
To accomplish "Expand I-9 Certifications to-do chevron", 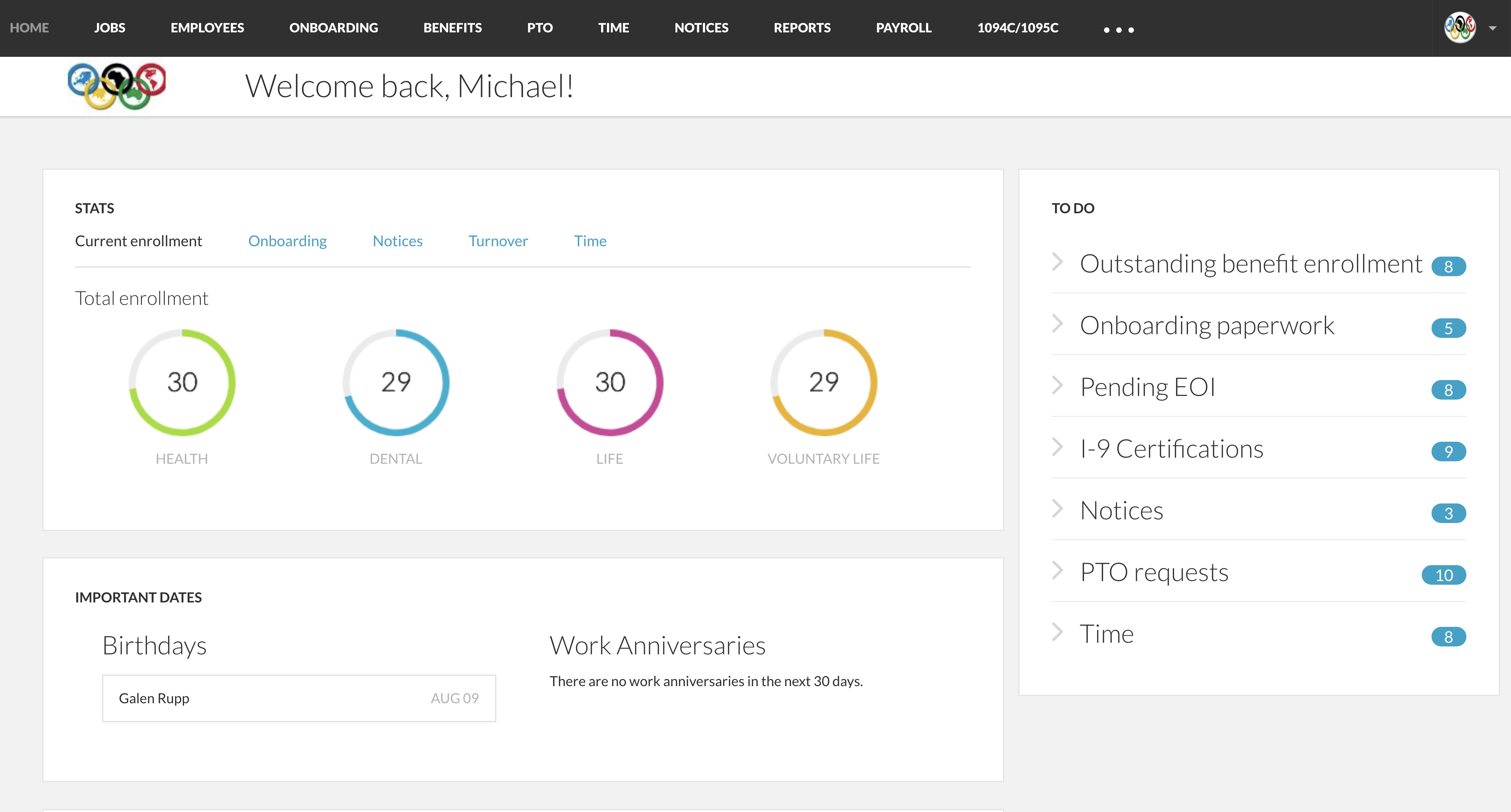I will [1057, 447].
